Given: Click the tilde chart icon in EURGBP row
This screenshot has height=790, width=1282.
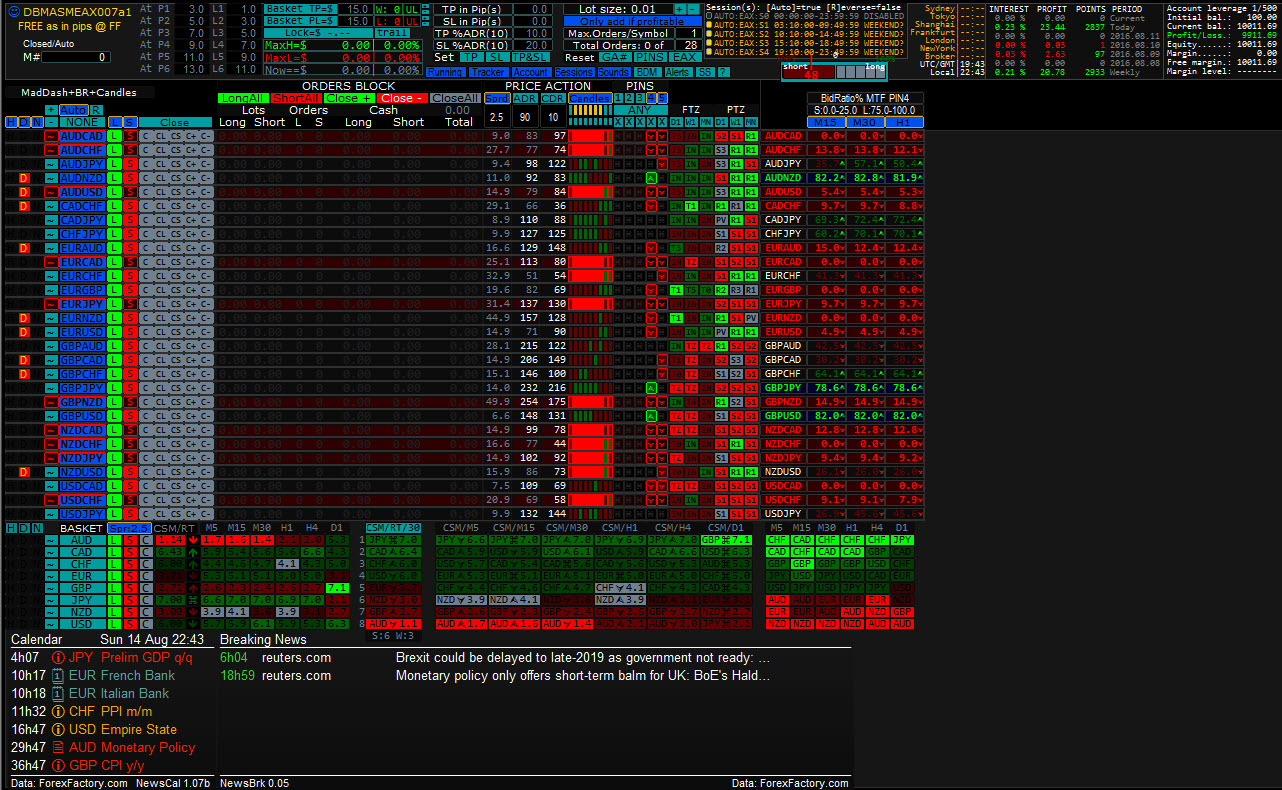Looking at the screenshot, I should point(50,289).
